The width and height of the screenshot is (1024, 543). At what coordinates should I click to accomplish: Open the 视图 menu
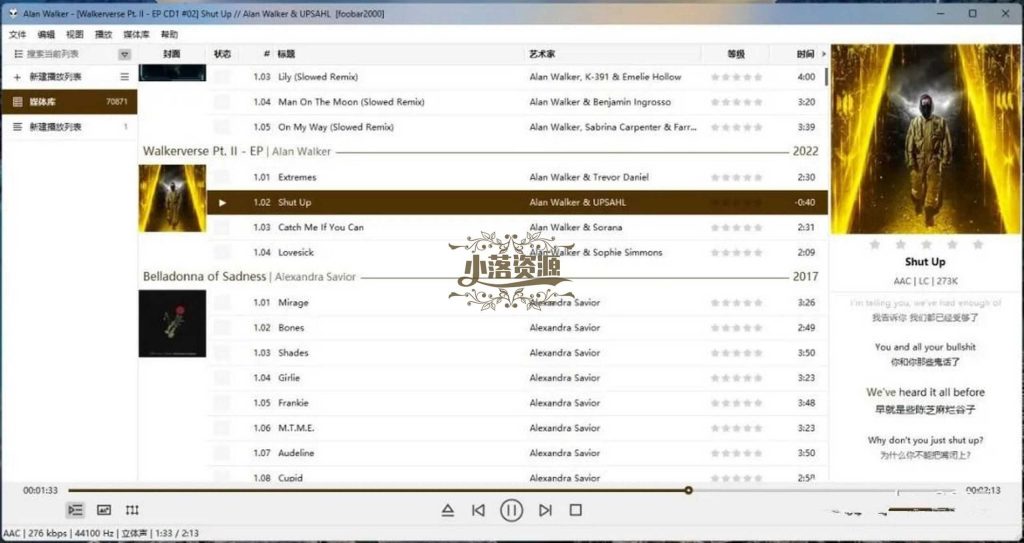pos(75,35)
